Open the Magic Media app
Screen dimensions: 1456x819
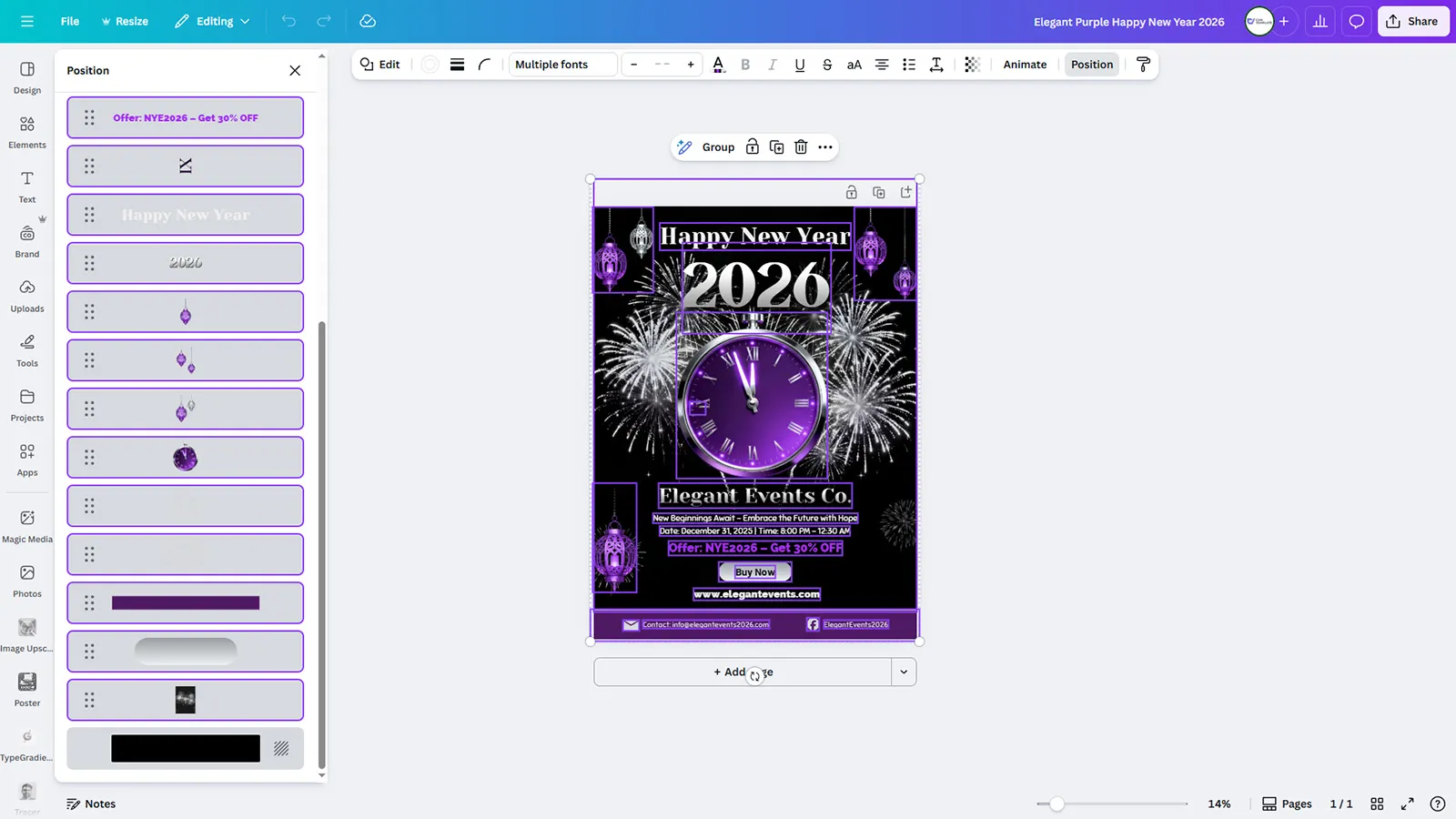click(27, 526)
